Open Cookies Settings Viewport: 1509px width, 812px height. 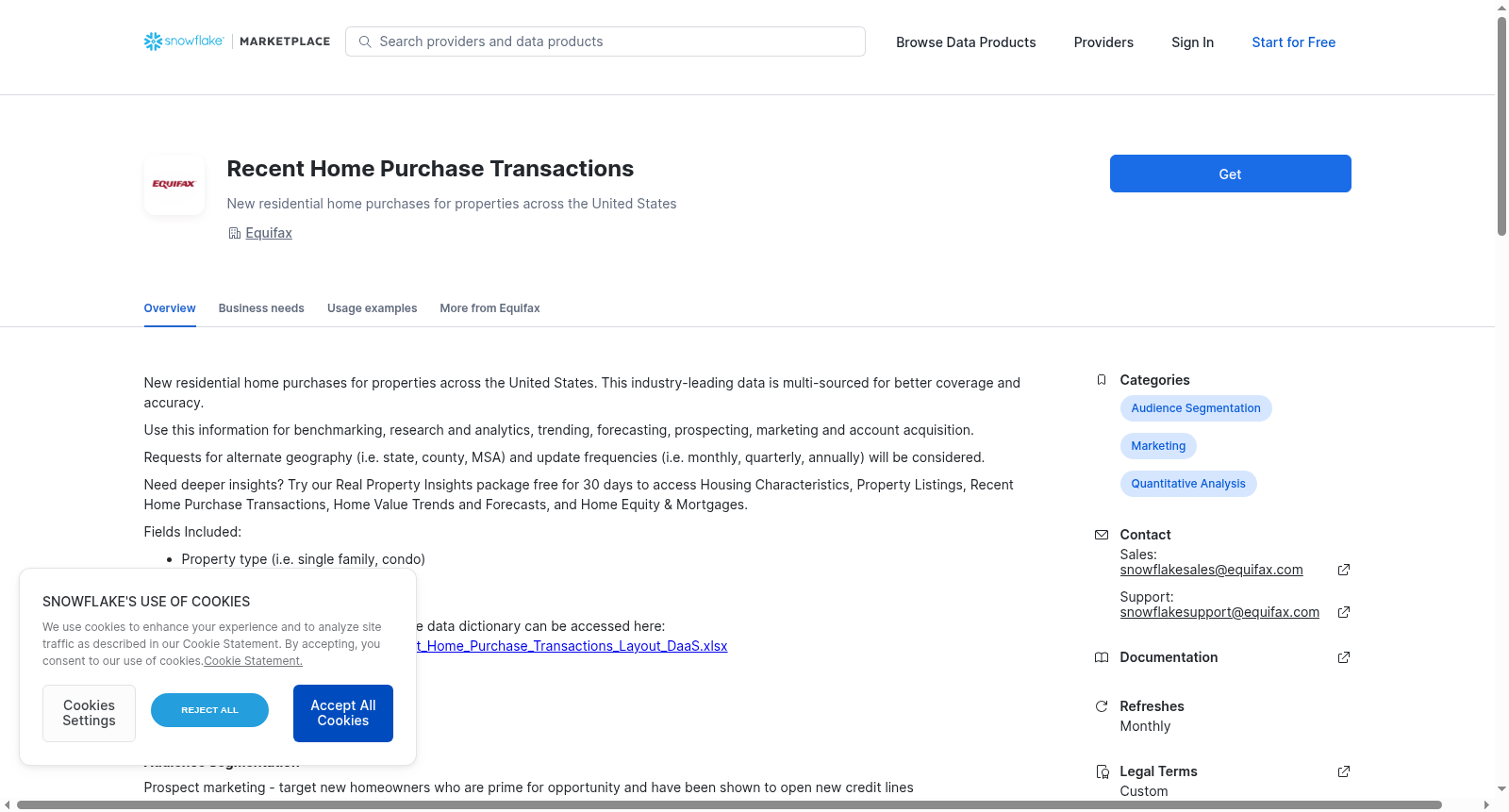coord(89,713)
